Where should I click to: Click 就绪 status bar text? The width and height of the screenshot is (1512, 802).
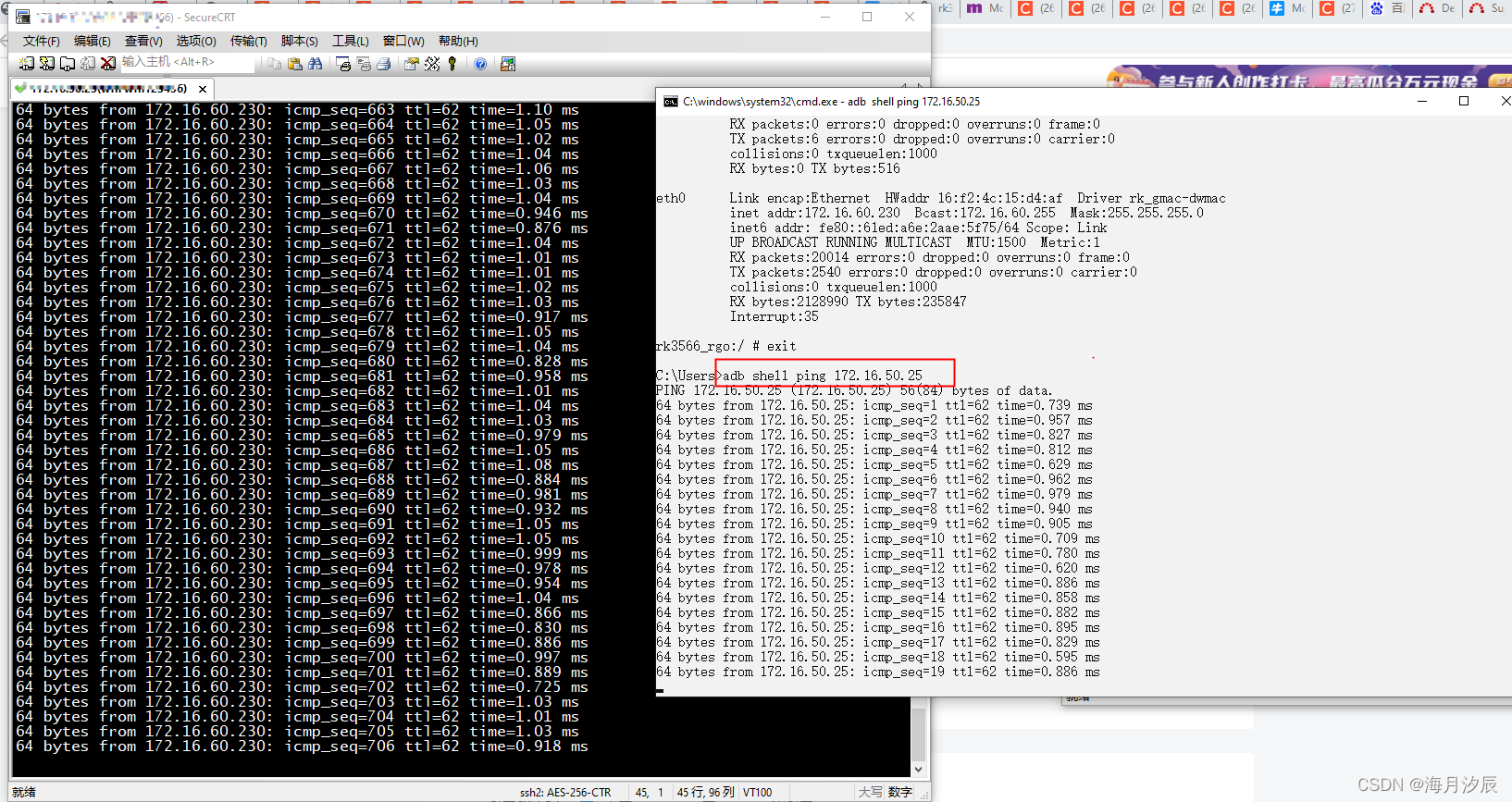[x=24, y=792]
